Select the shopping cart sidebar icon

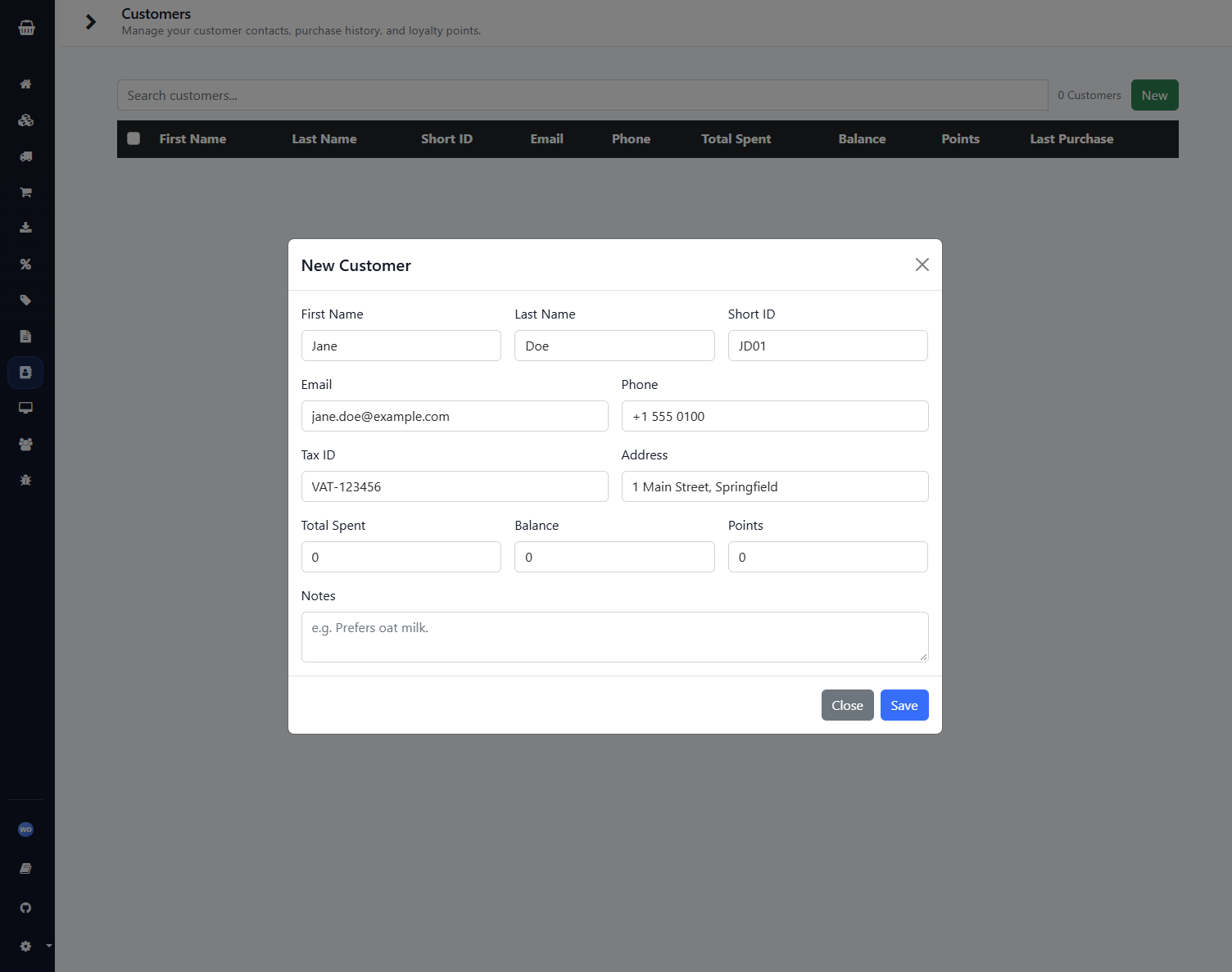(x=25, y=192)
